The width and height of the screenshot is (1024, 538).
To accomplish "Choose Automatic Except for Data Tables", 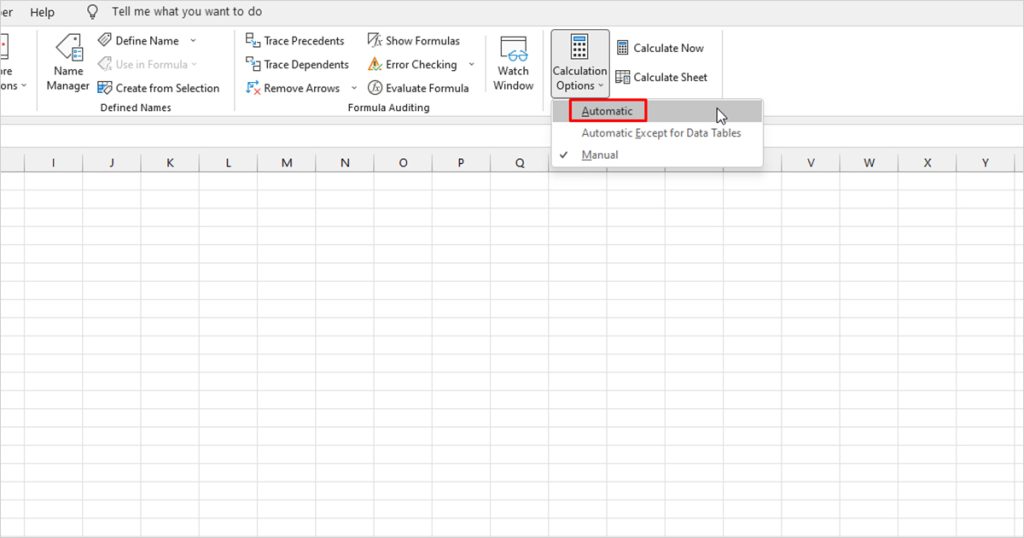I will (657, 133).
